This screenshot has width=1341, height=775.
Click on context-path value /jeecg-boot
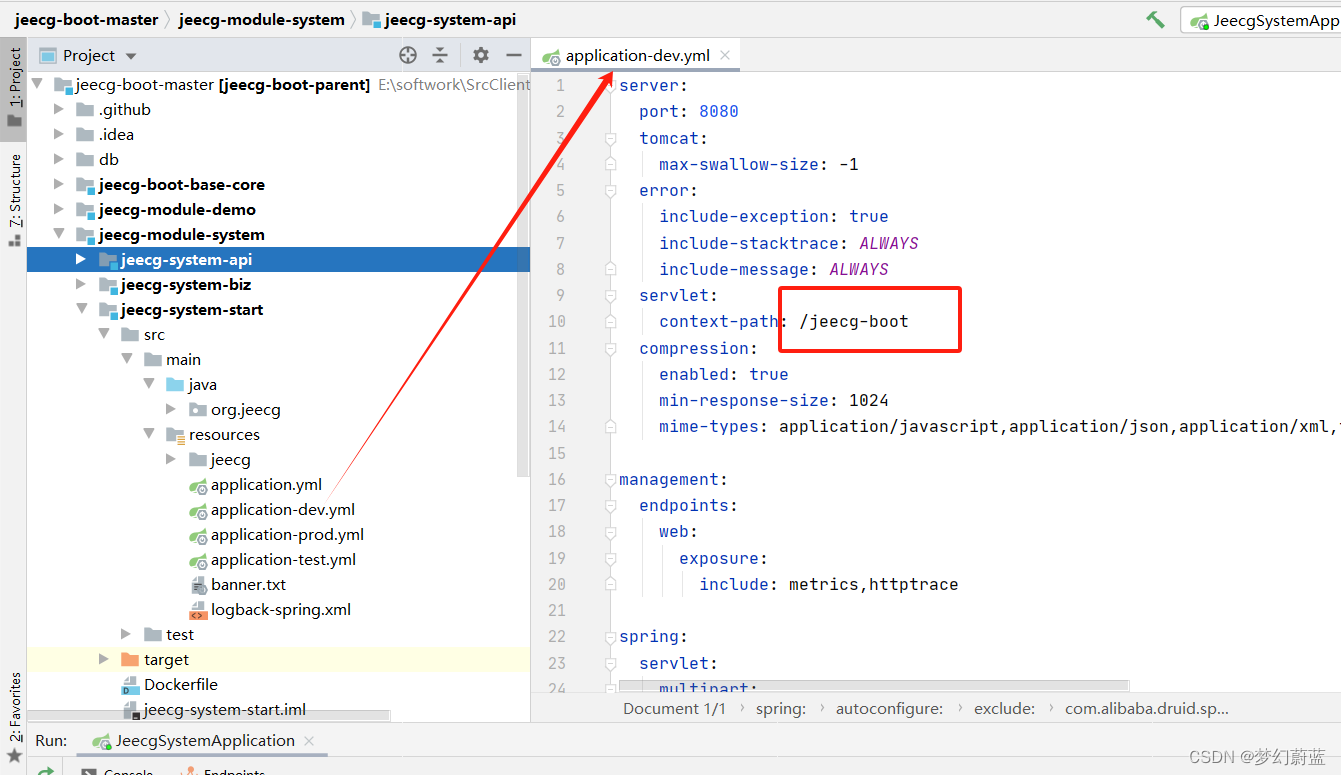854,321
